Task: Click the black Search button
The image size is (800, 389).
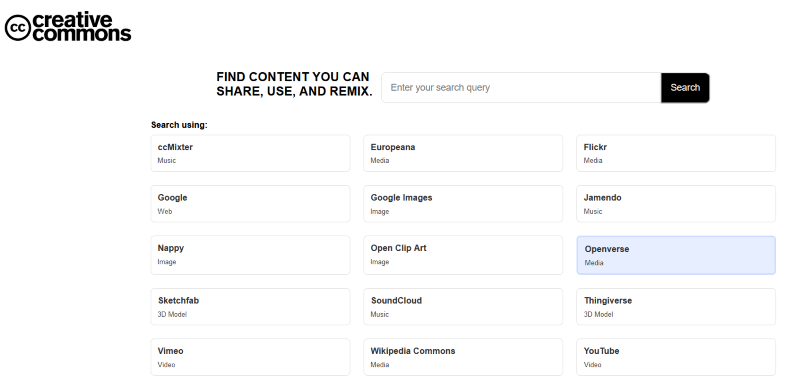Action: pos(685,88)
